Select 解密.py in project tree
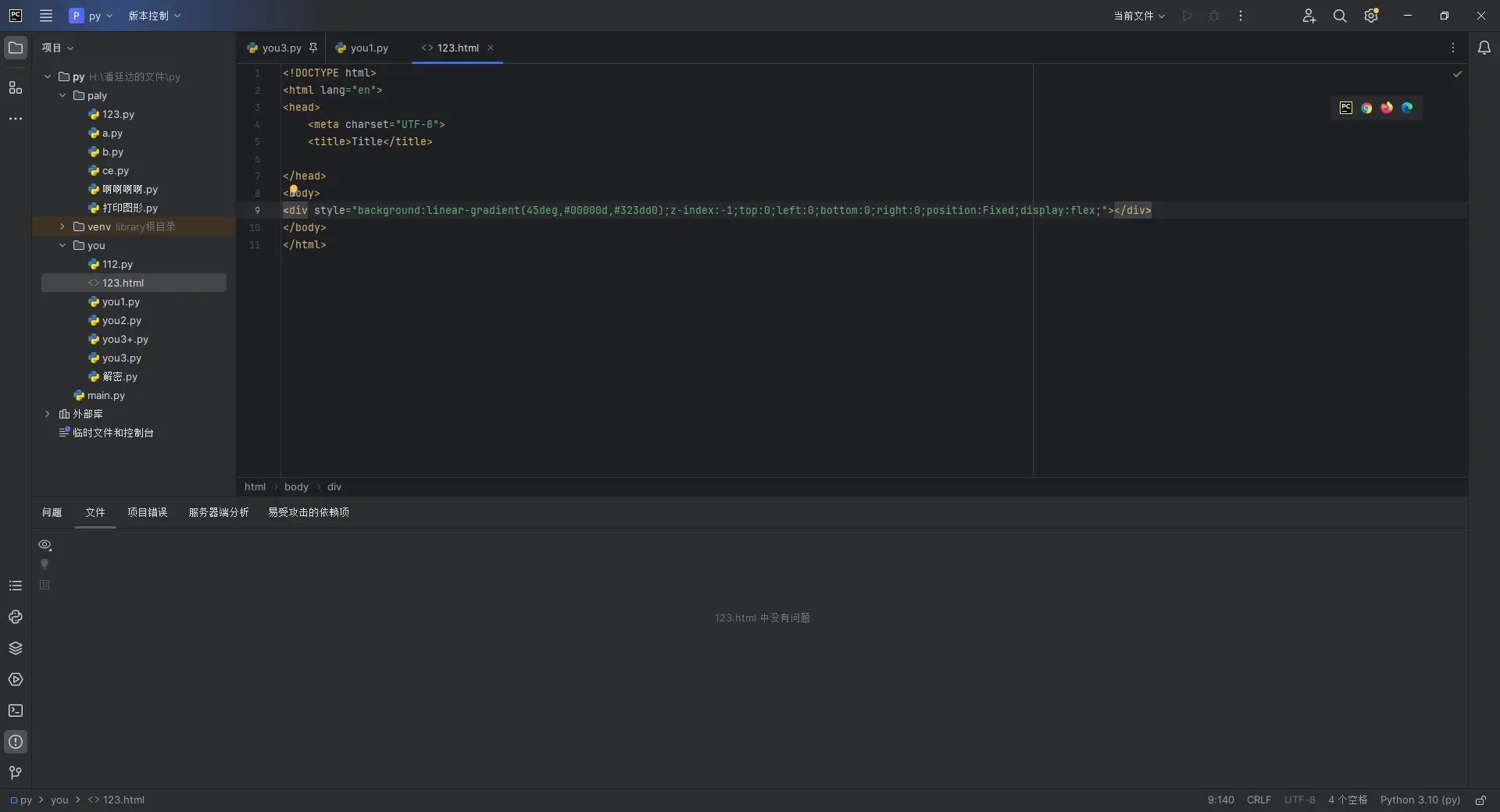 pos(112,376)
